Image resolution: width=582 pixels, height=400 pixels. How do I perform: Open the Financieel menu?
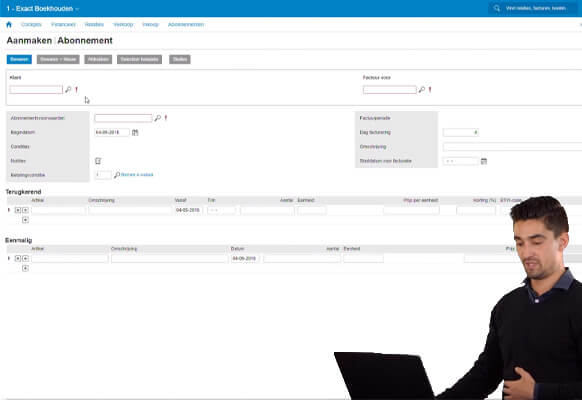[63, 24]
